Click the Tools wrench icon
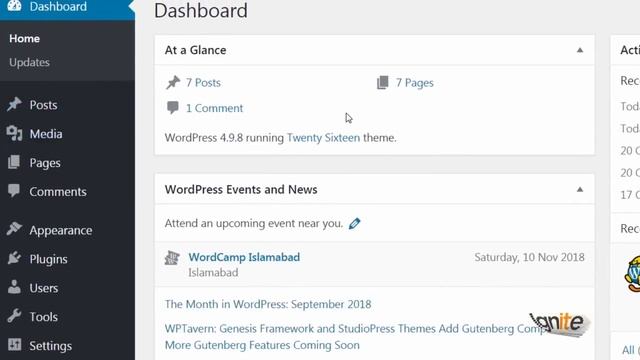The width and height of the screenshot is (640, 360). pos(14,316)
